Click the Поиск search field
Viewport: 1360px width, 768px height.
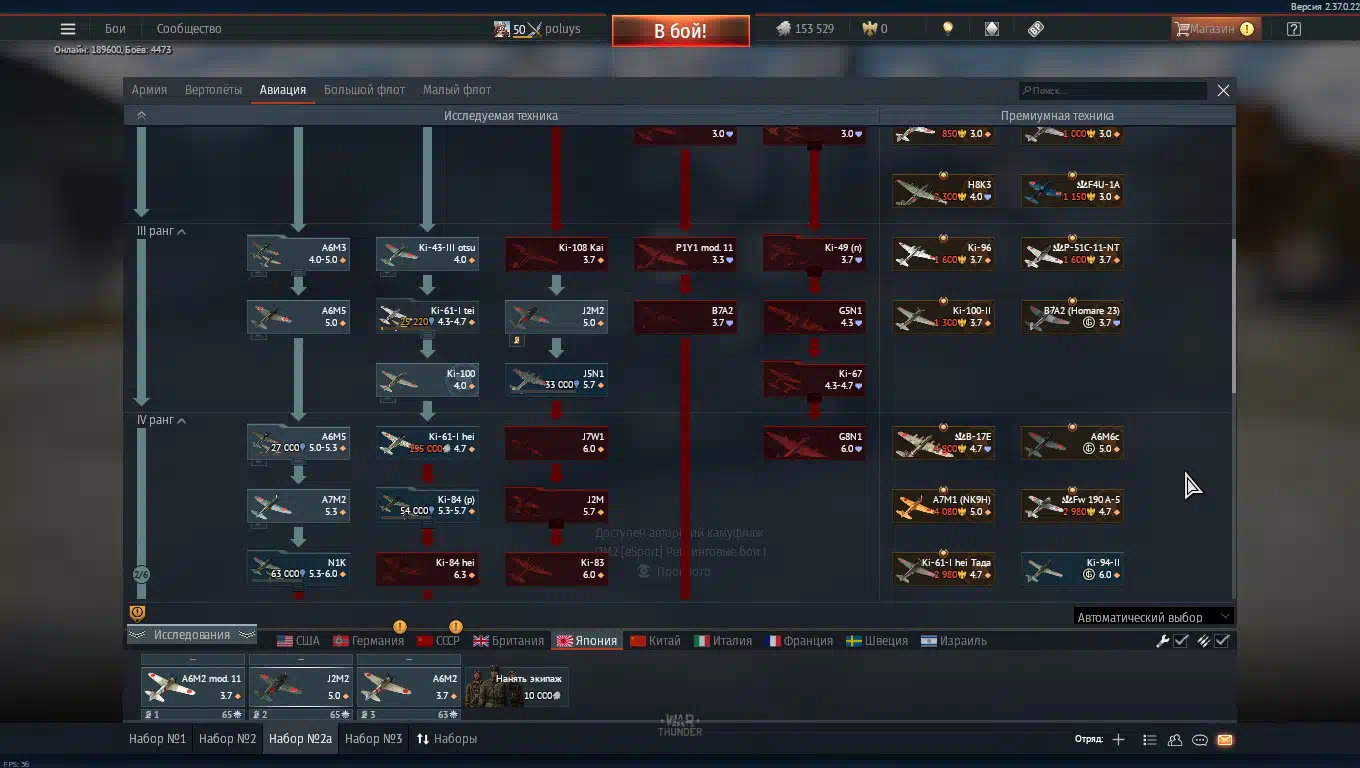tap(1113, 91)
